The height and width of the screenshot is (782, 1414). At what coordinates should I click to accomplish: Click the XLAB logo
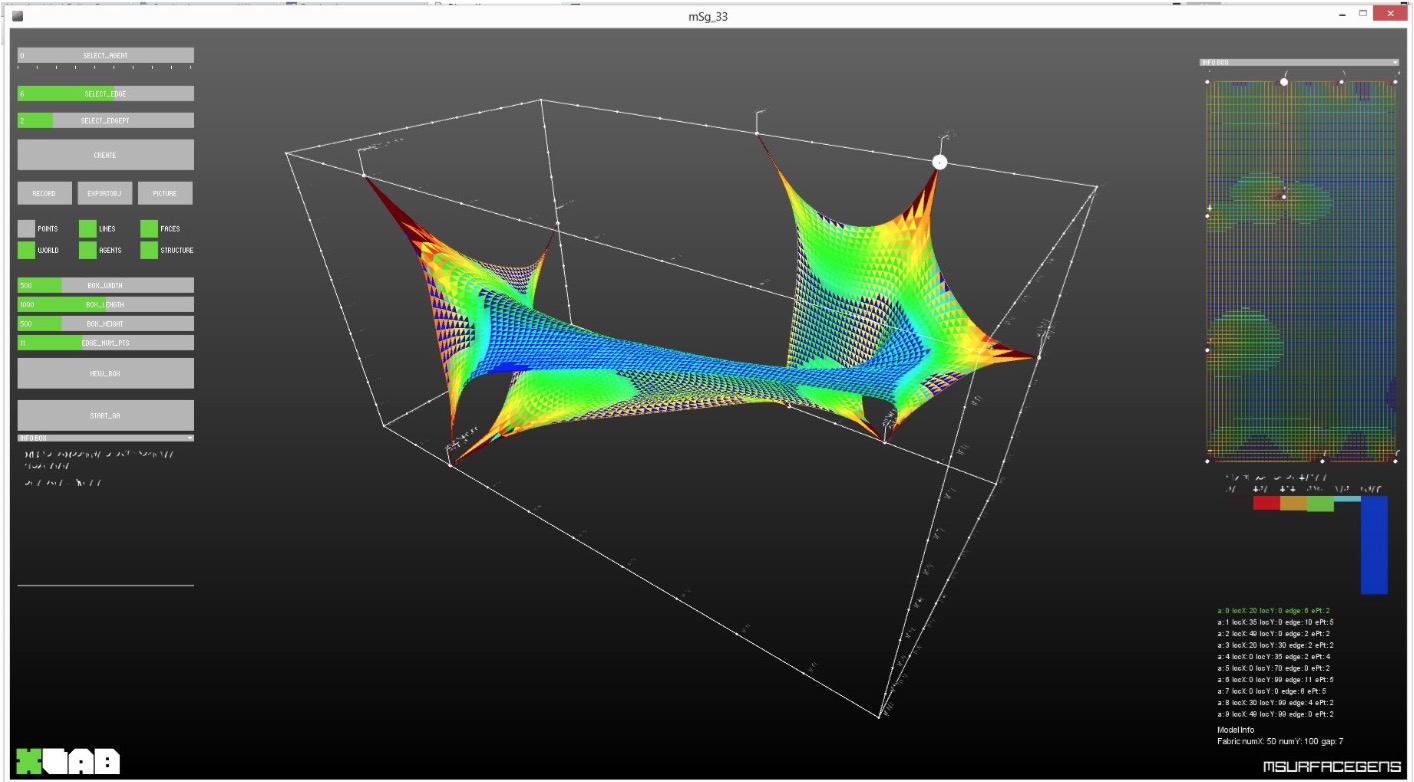(x=67, y=761)
